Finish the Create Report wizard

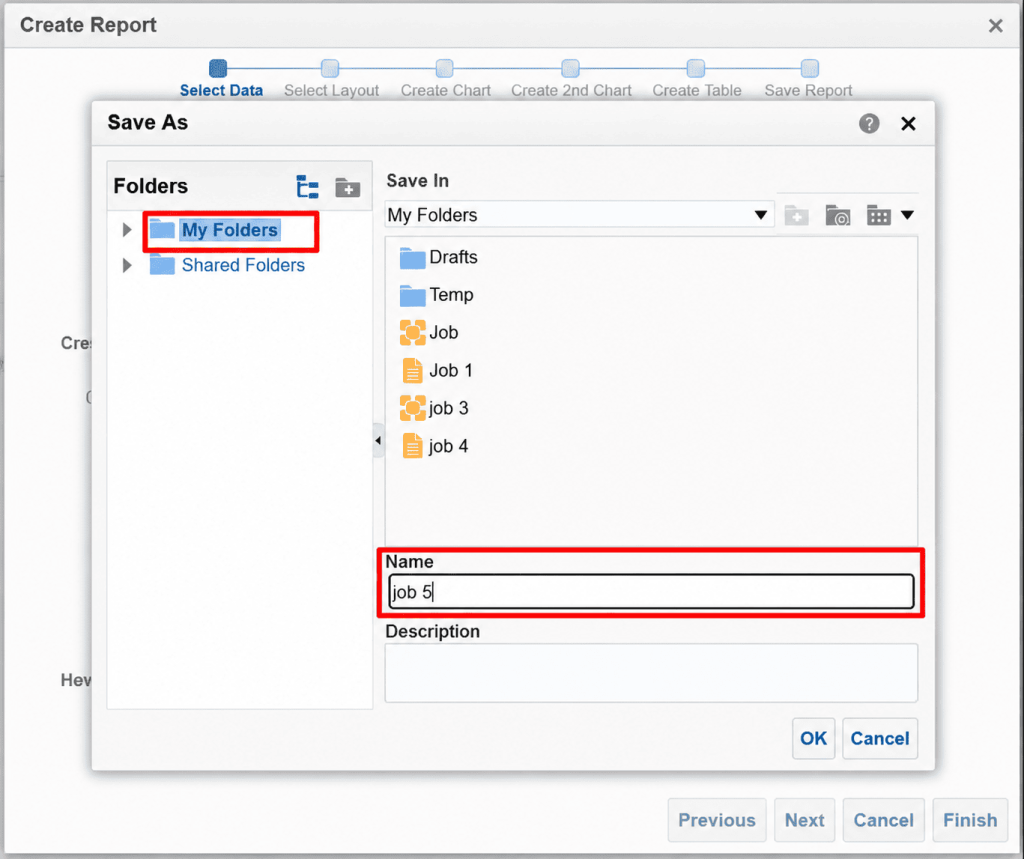[x=970, y=820]
